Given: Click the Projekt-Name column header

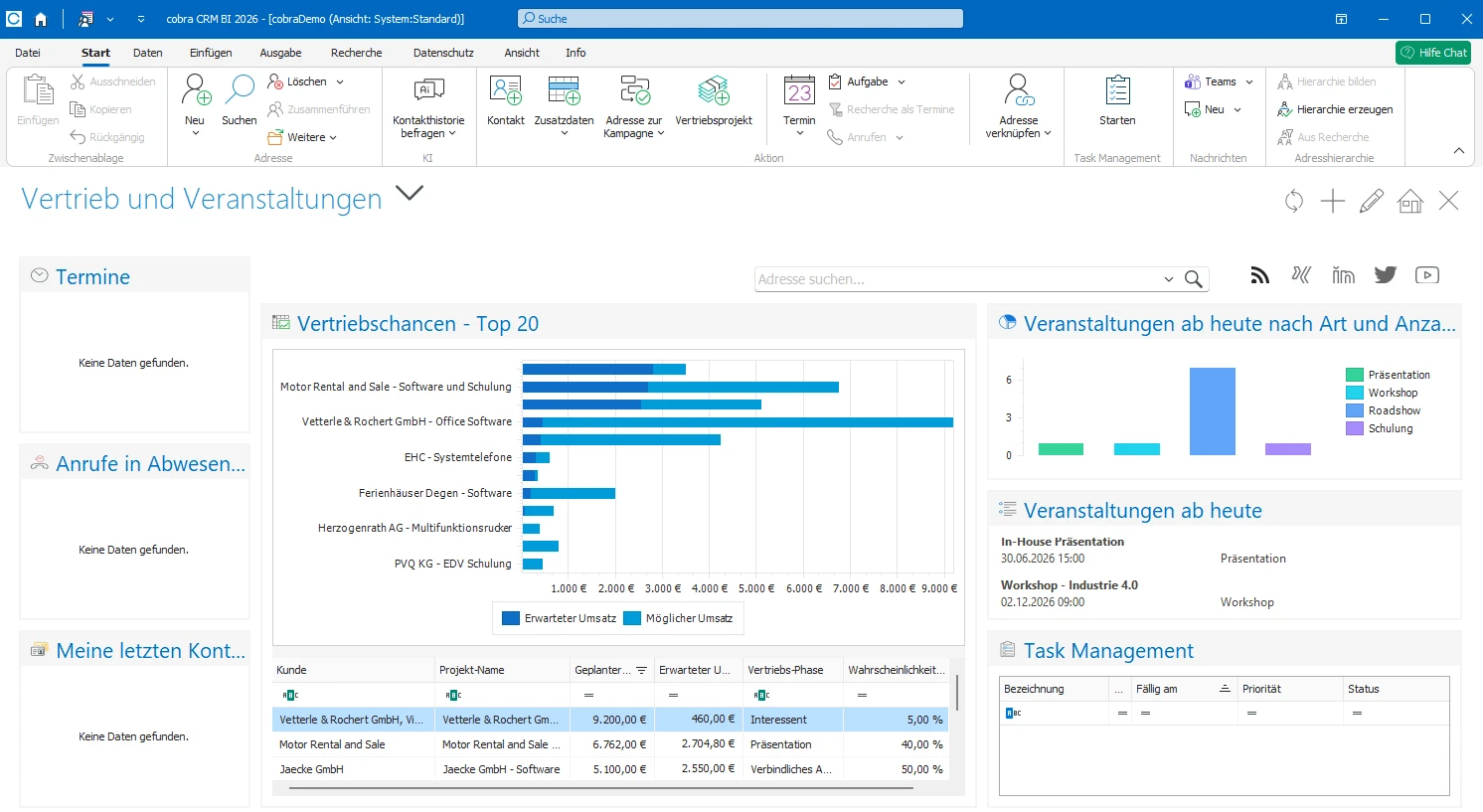Looking at the screenshot, I should pos(503,670).
